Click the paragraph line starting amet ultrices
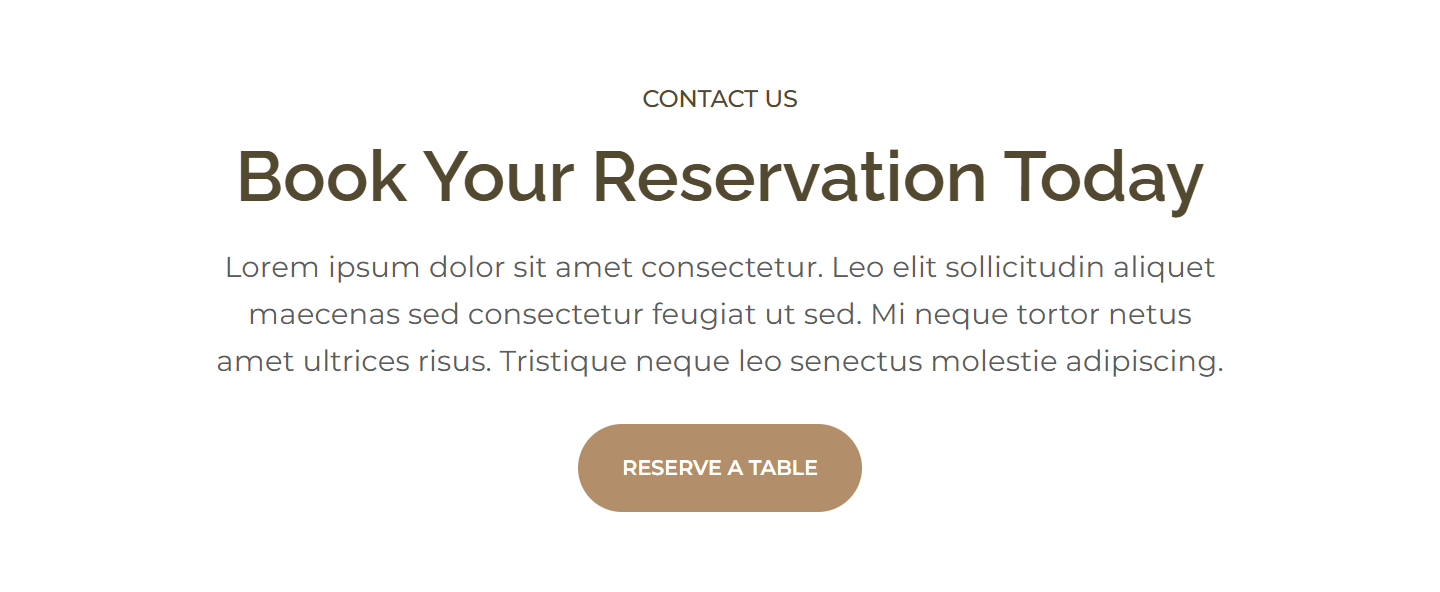 720,361
